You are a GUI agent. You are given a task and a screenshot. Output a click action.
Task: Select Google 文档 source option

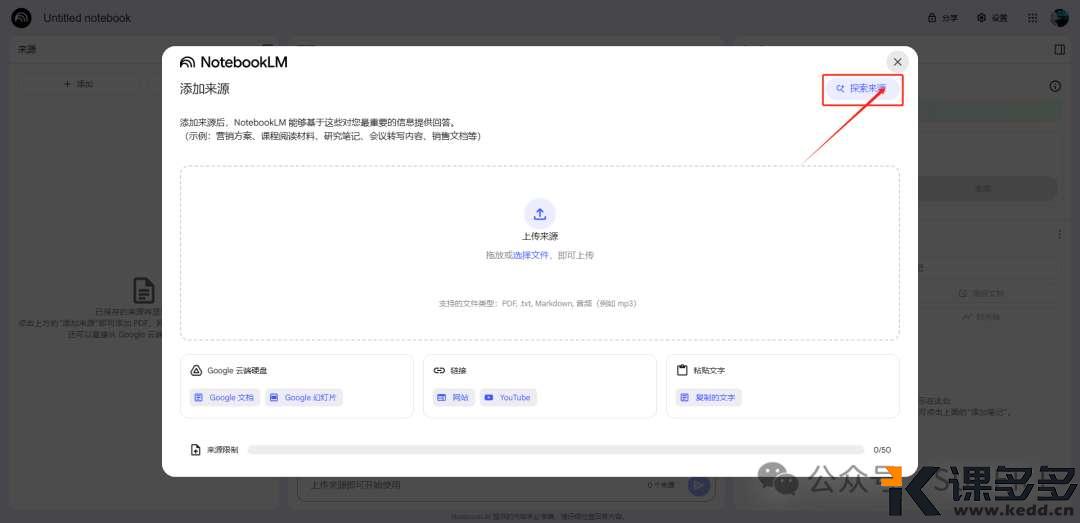point(224,398)
